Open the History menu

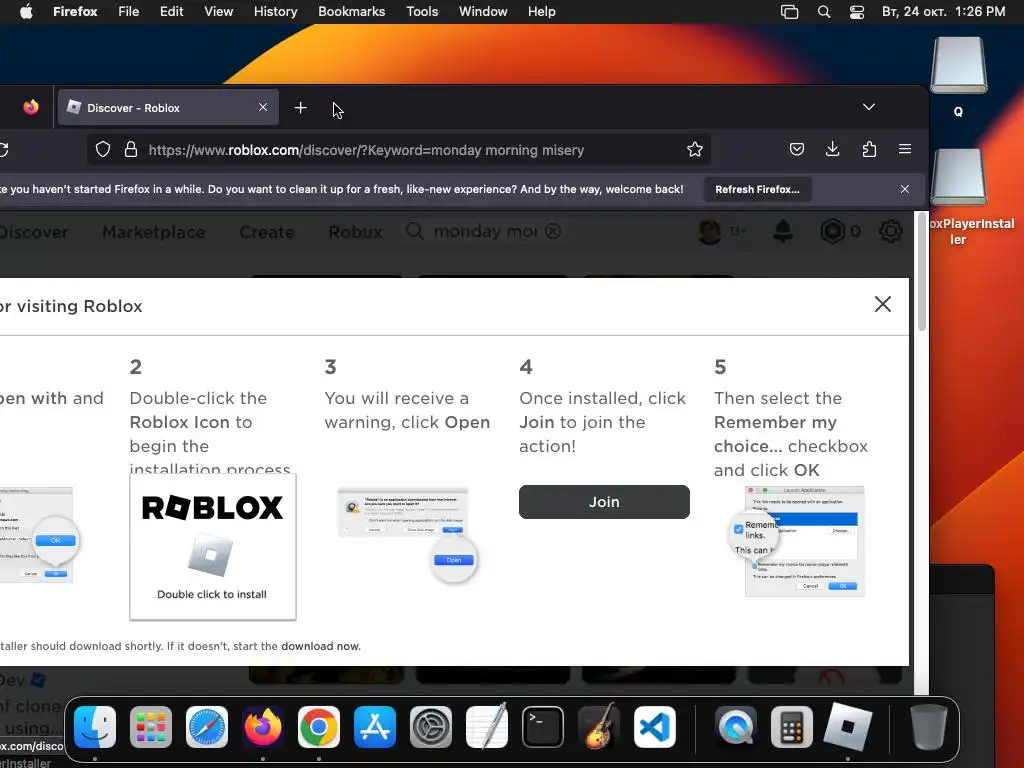pyautogui.click(x=276, y=12)
